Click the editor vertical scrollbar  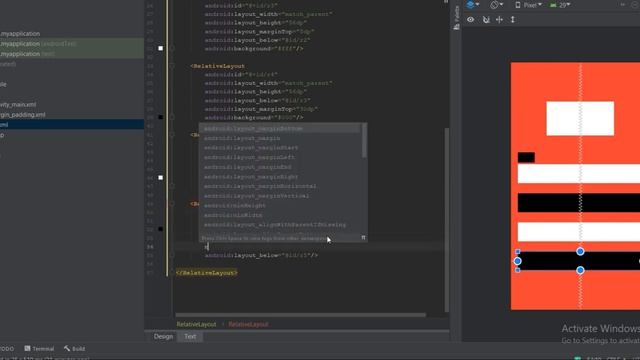[x=447, y=220]
